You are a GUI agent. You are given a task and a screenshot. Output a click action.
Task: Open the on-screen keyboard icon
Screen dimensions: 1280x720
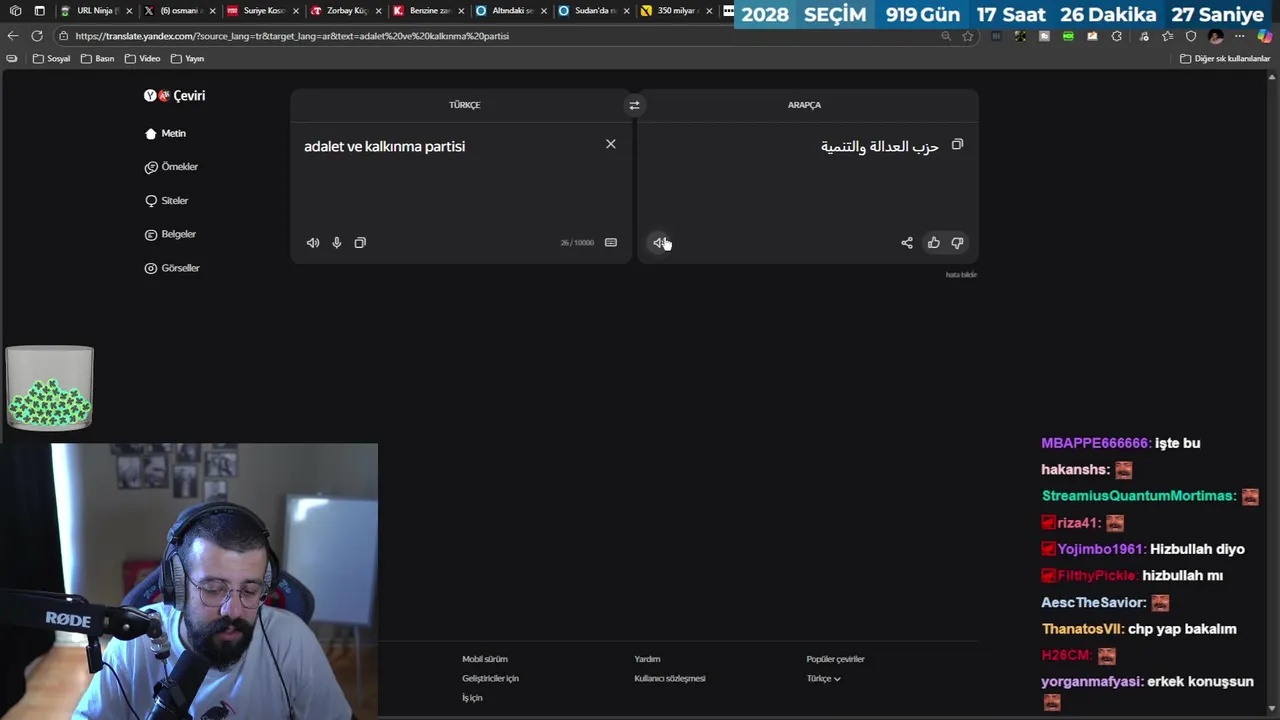pyautogui.click(x=611, y=243)
